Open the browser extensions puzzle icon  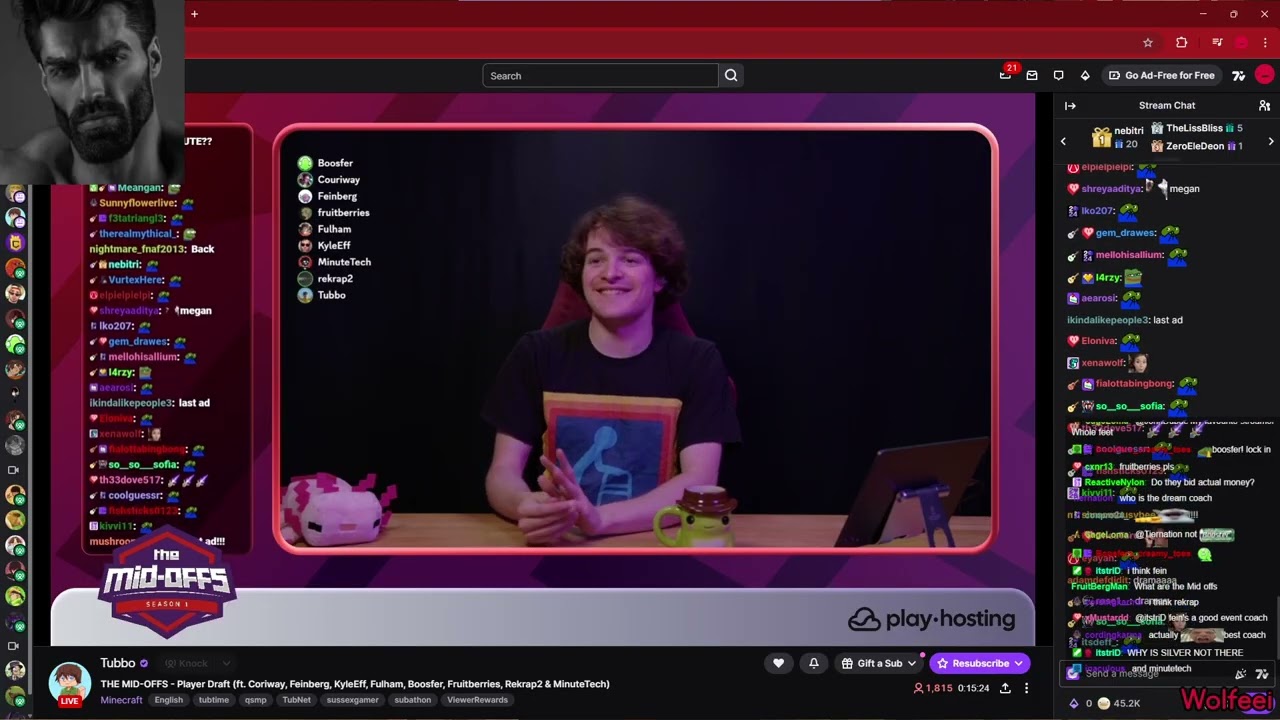[1181, 43]
